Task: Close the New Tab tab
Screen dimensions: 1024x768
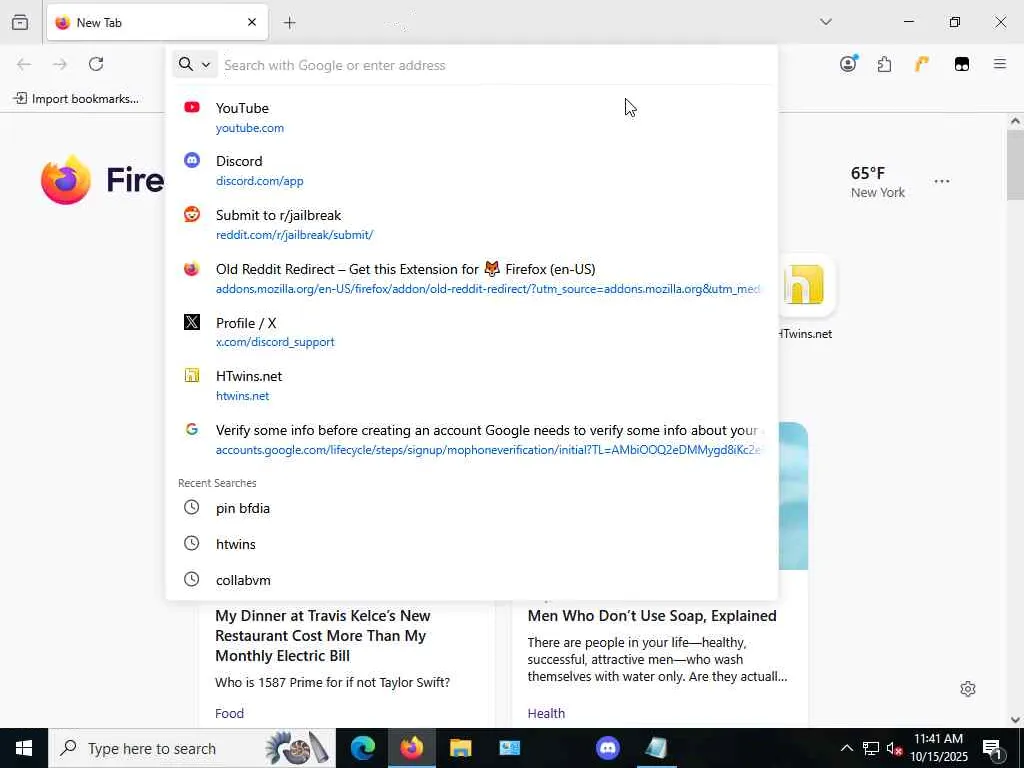Action: pyautogui.click(x=252, y=22)
